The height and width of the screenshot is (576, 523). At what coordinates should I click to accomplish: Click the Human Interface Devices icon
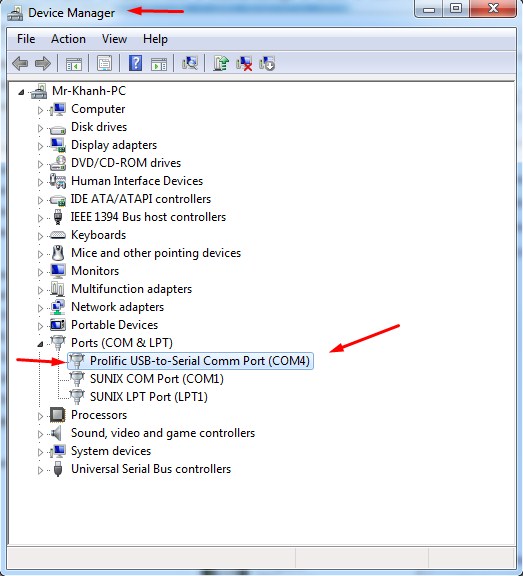coord(58,181)
